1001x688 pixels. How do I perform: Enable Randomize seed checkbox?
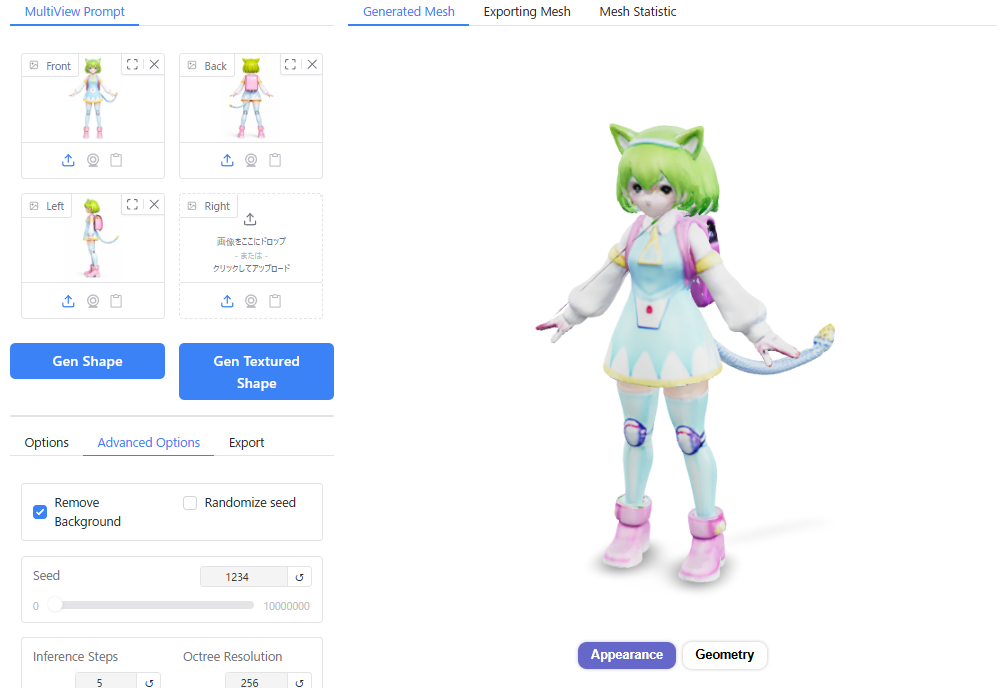pyautogui.click(x=190, y=503)
